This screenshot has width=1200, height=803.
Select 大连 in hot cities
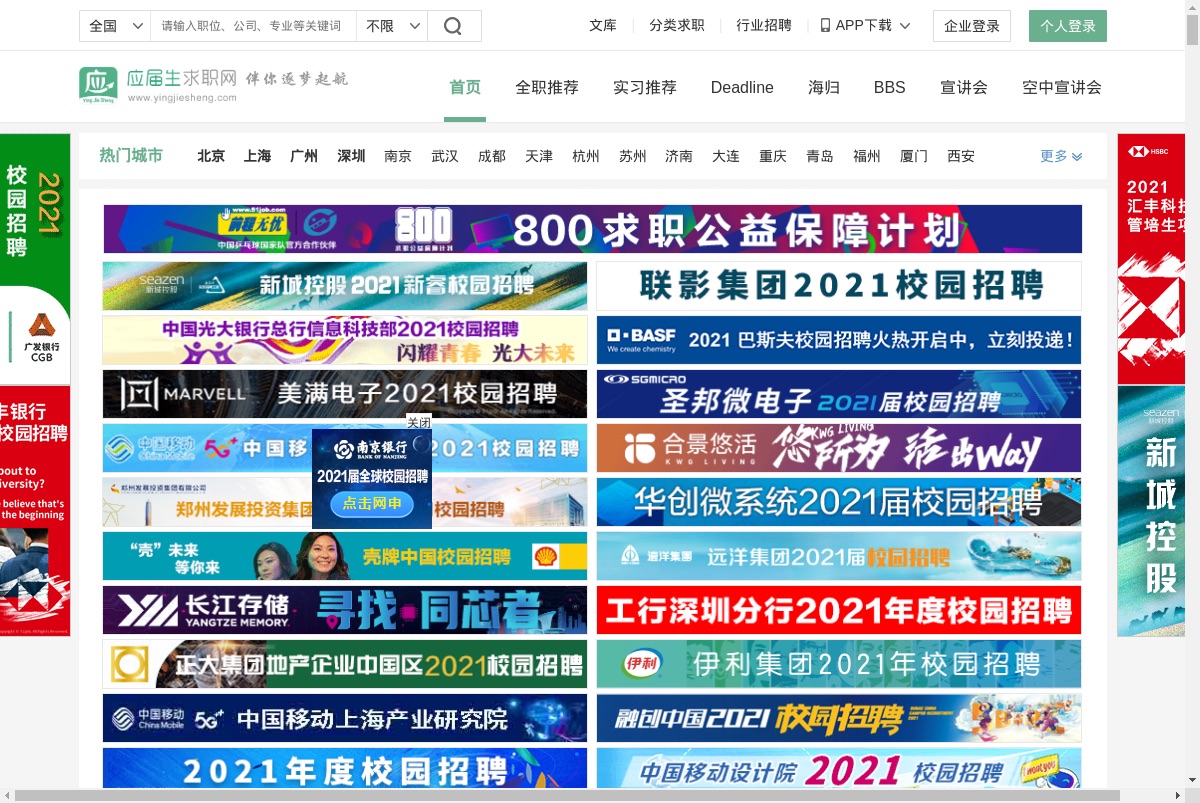726,156
